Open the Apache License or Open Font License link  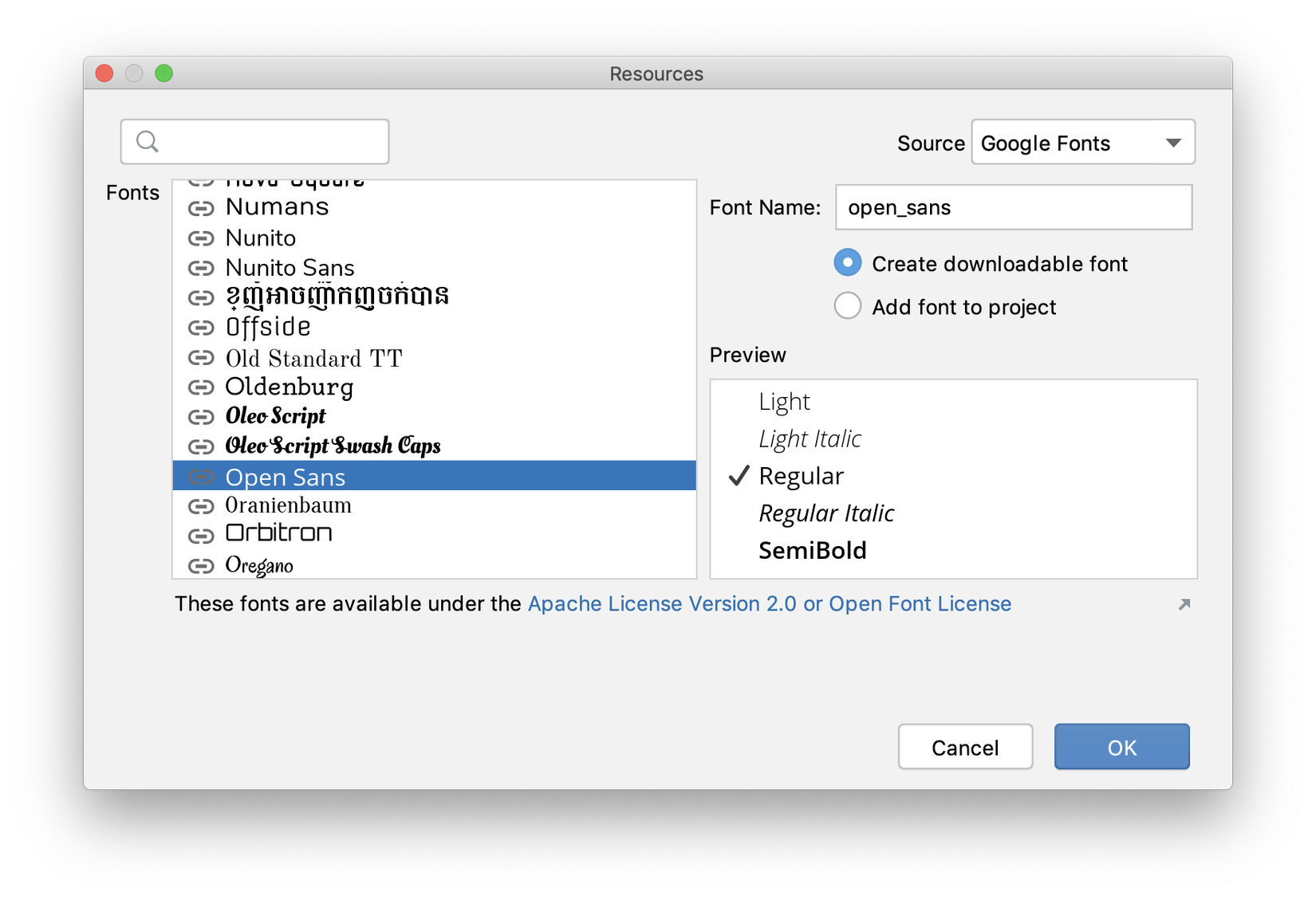click(769, 604)
